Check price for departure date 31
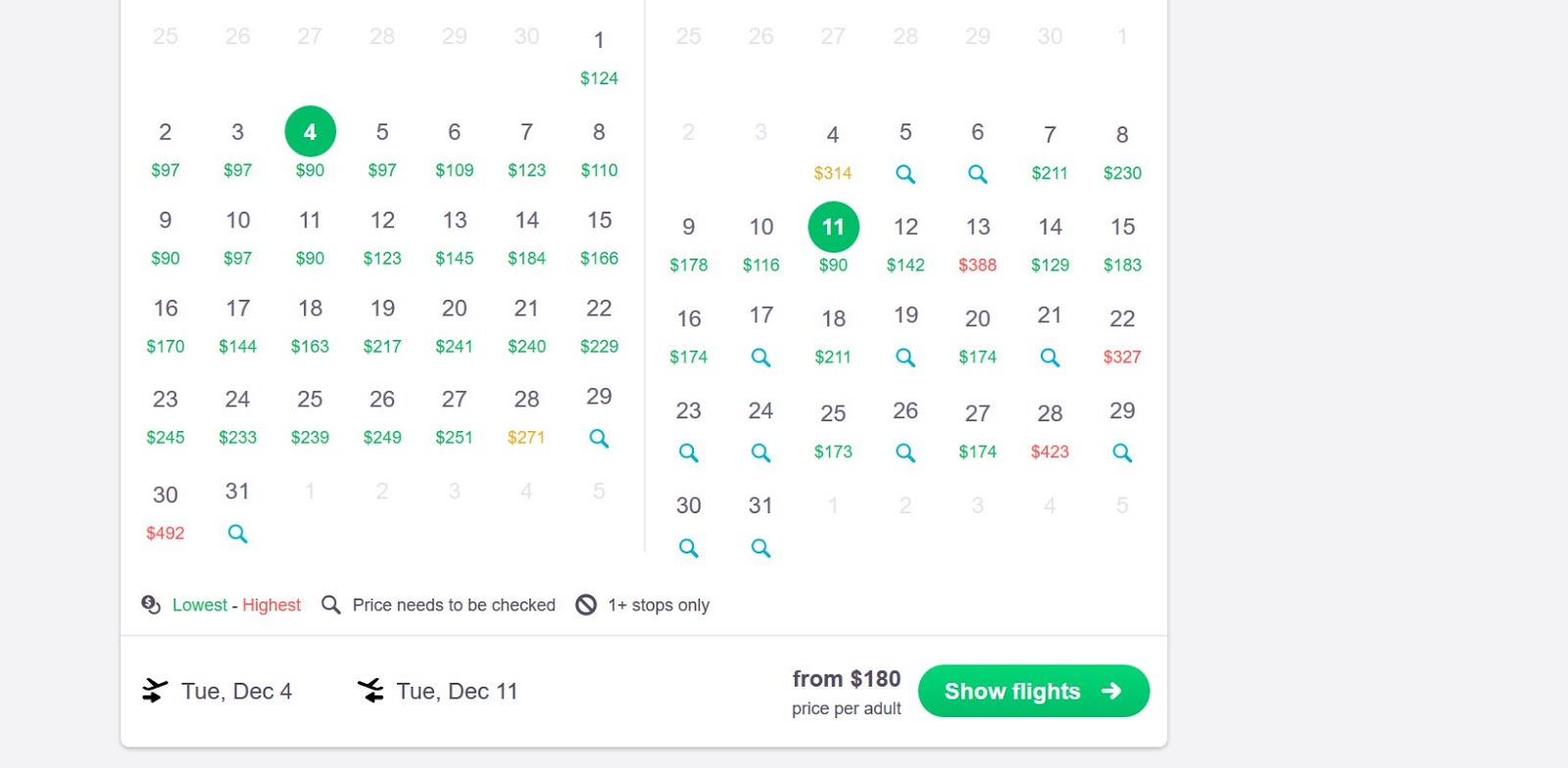The image size is (1568, 768). 237,534
